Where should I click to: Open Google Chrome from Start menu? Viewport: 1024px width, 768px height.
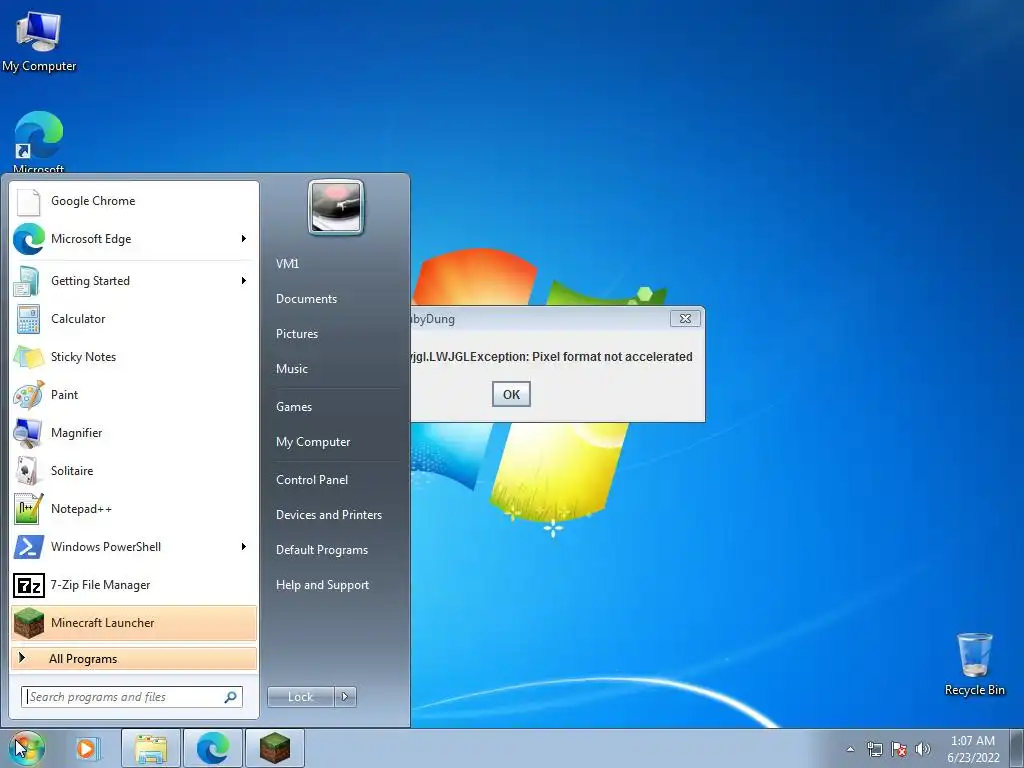pos(134,201)
